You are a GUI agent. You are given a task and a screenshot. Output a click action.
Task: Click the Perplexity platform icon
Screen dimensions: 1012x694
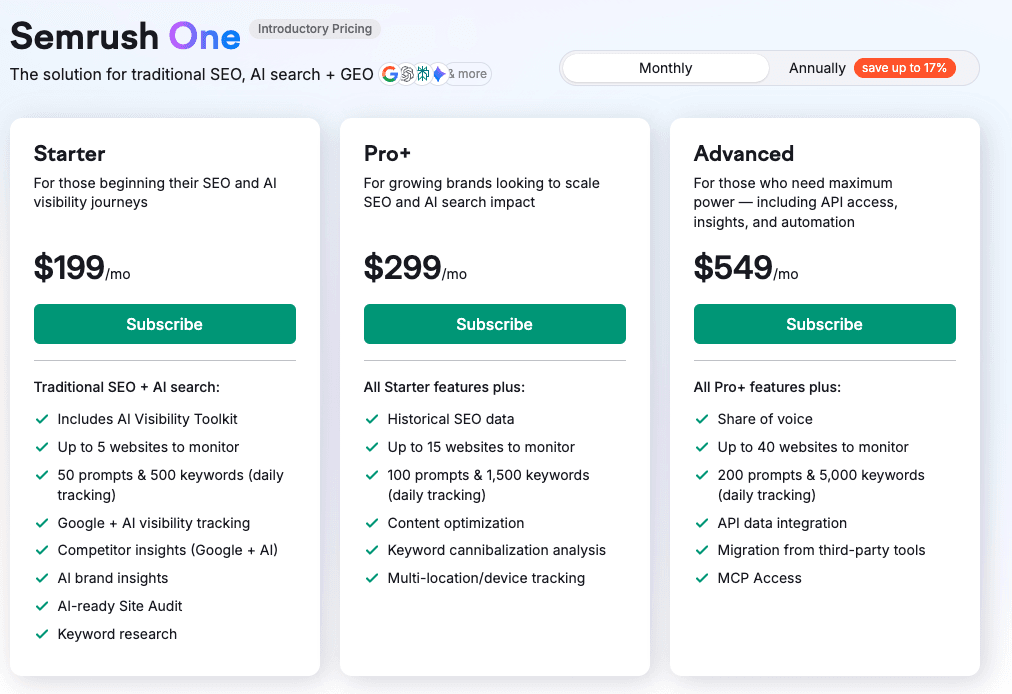coord(423,73)
